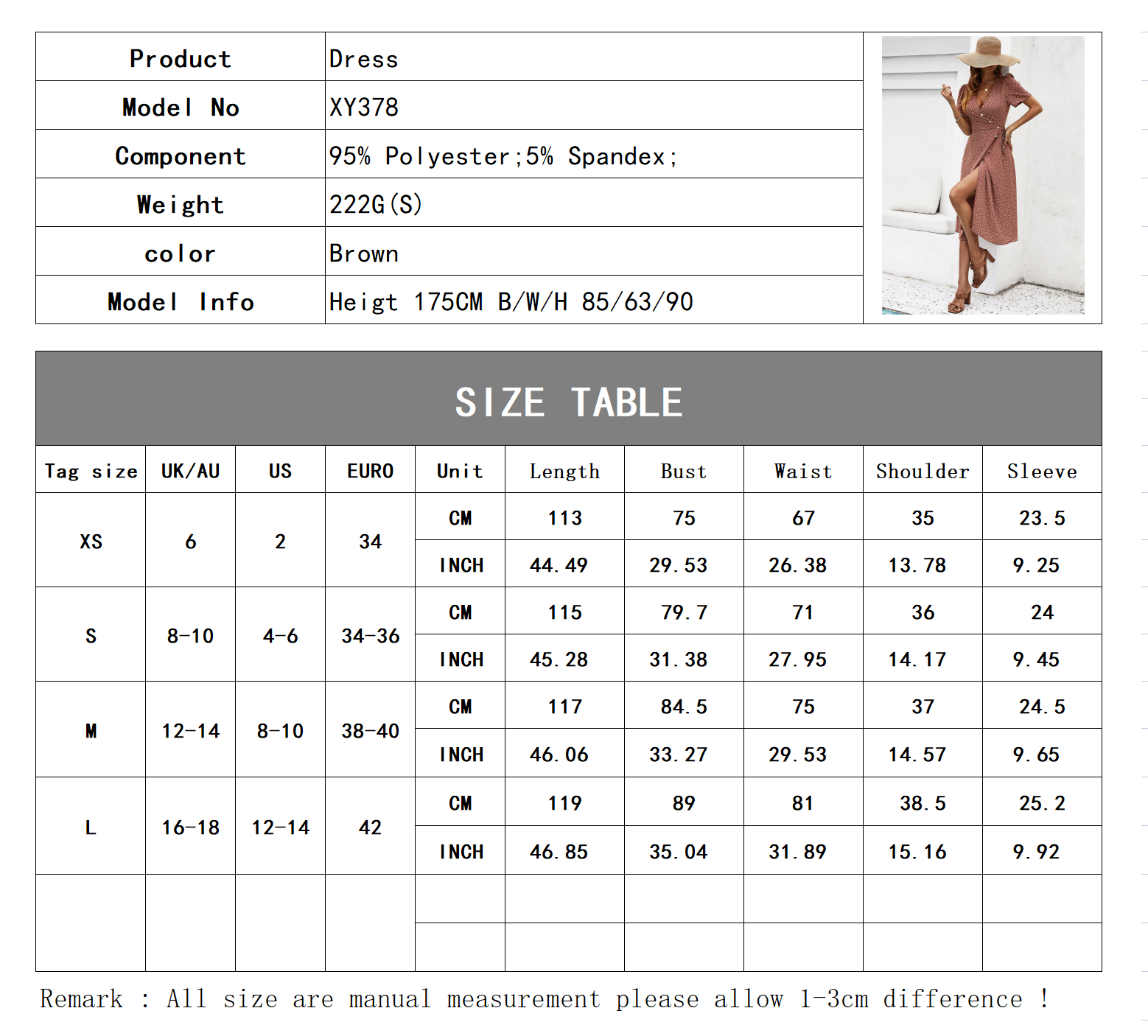This screenshot has height=1036, width=1148.
Task: Select the 38.5 shoulder measurement cell
Action: 923,802
